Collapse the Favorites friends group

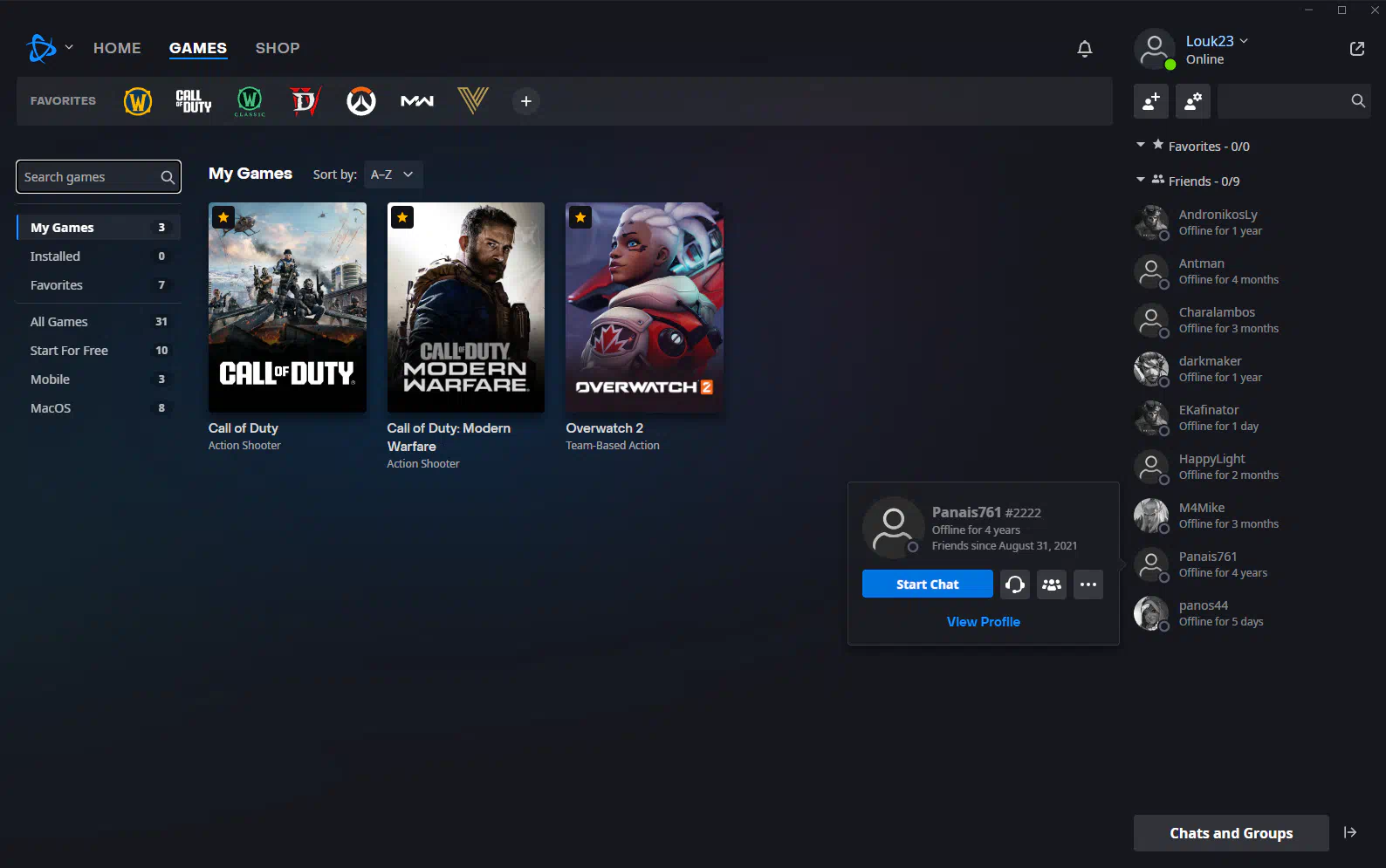coord(1141,145)
